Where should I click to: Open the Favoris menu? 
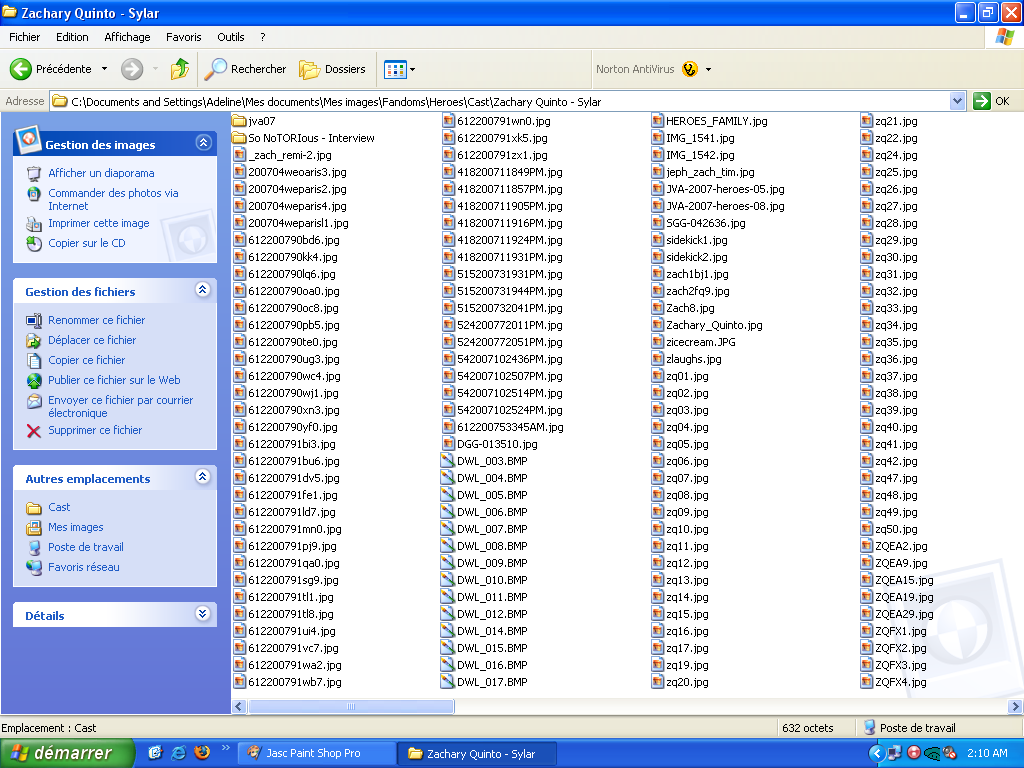point(184,37)
